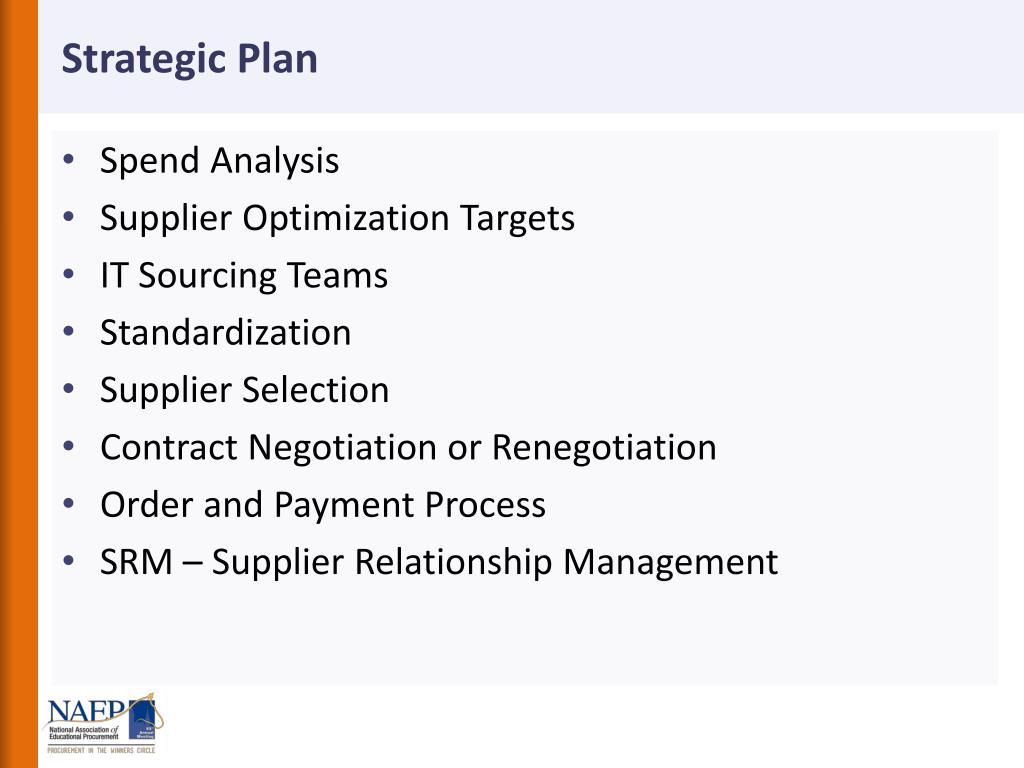Click the bullet before Order and Payment Process
This screenshot has height=768, width=1024.
click(69, 503)
